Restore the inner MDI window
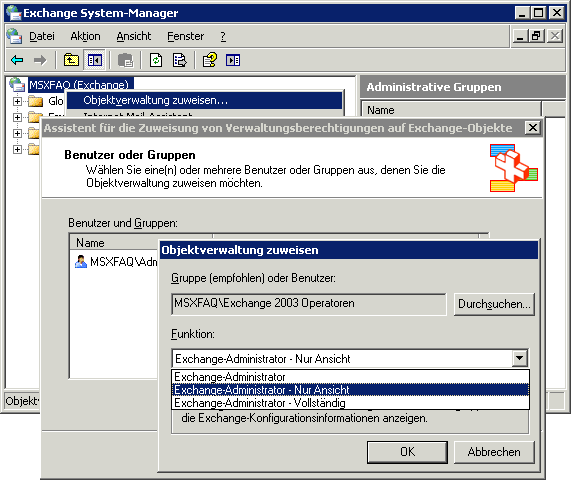571x480 pixels. (x=537, y=36)
